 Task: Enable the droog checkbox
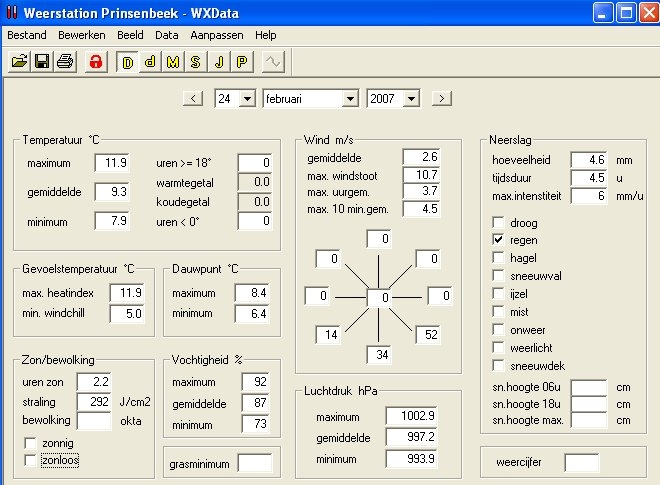pyautogui.click(x=498, y=222)
